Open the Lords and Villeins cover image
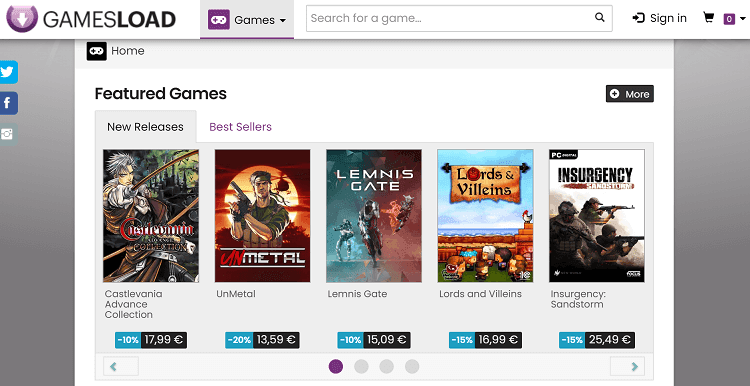 [485, 216]
